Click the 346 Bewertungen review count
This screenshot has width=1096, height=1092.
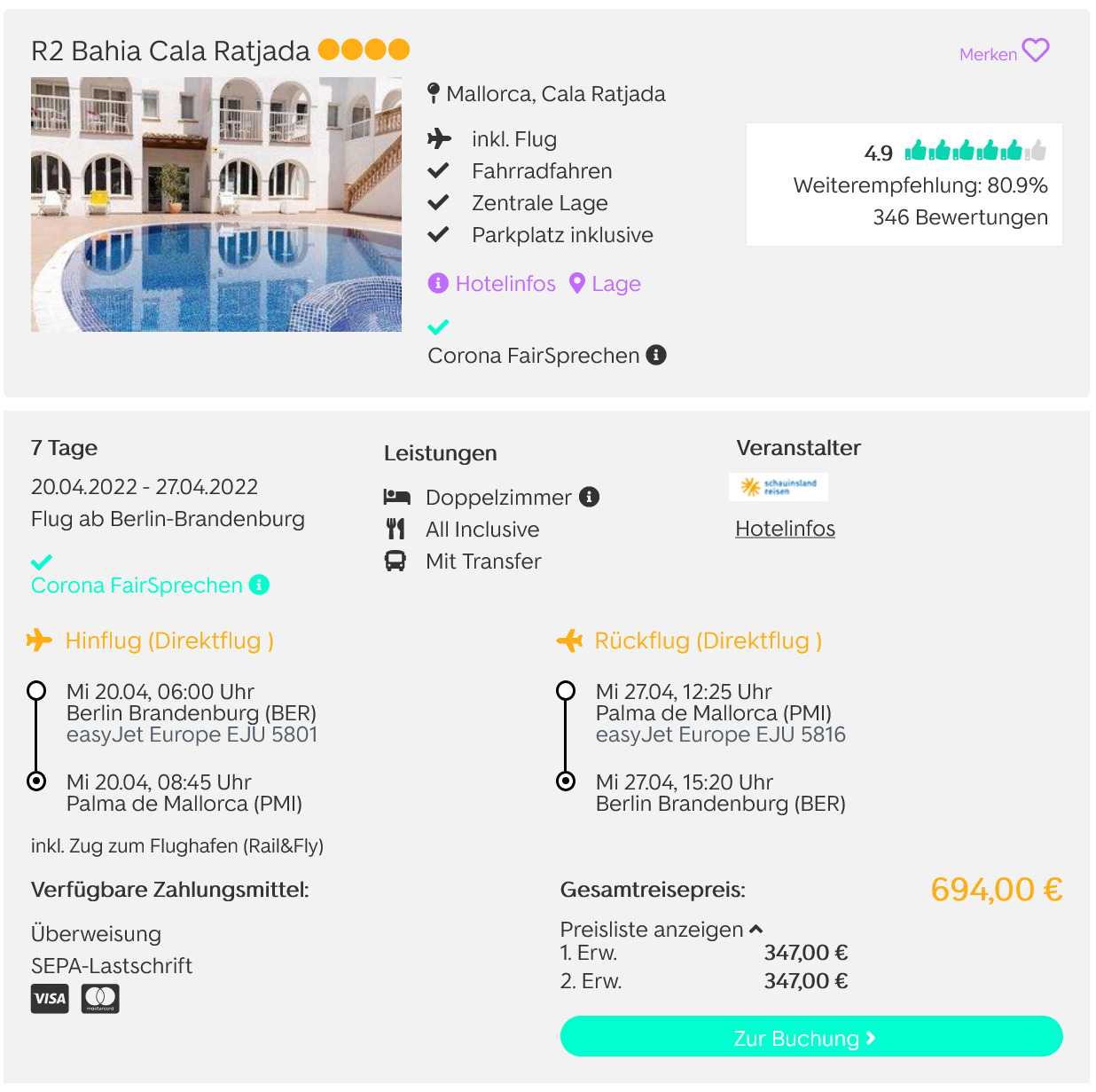click(x=959, y=217)
